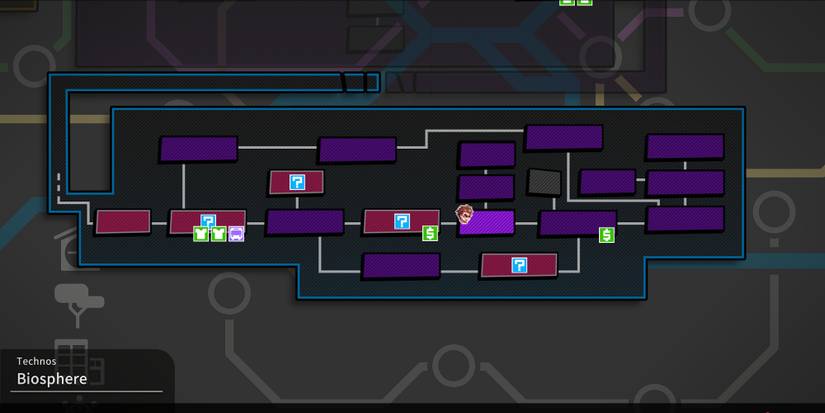825x413 pixels.
Task: Select the left green shirt icon
Action: pyautogui.click(x=201, y=234)
